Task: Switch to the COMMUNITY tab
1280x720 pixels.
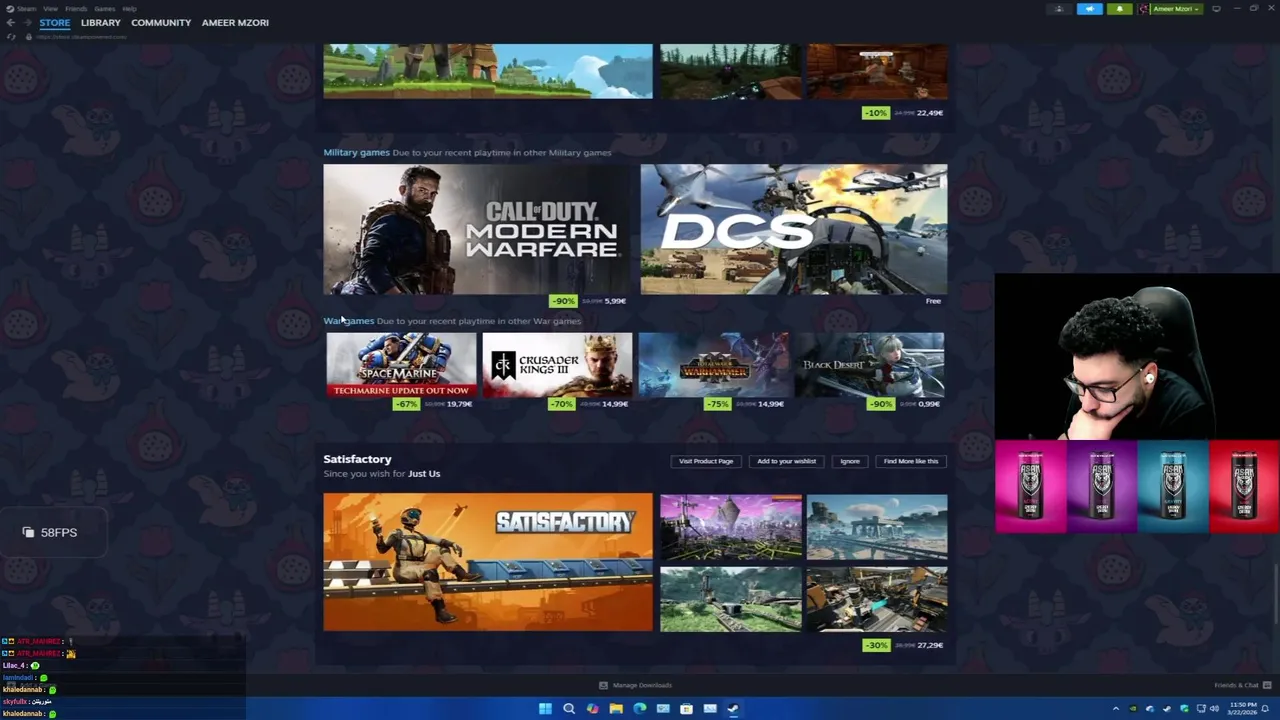Action: point(161,22)
